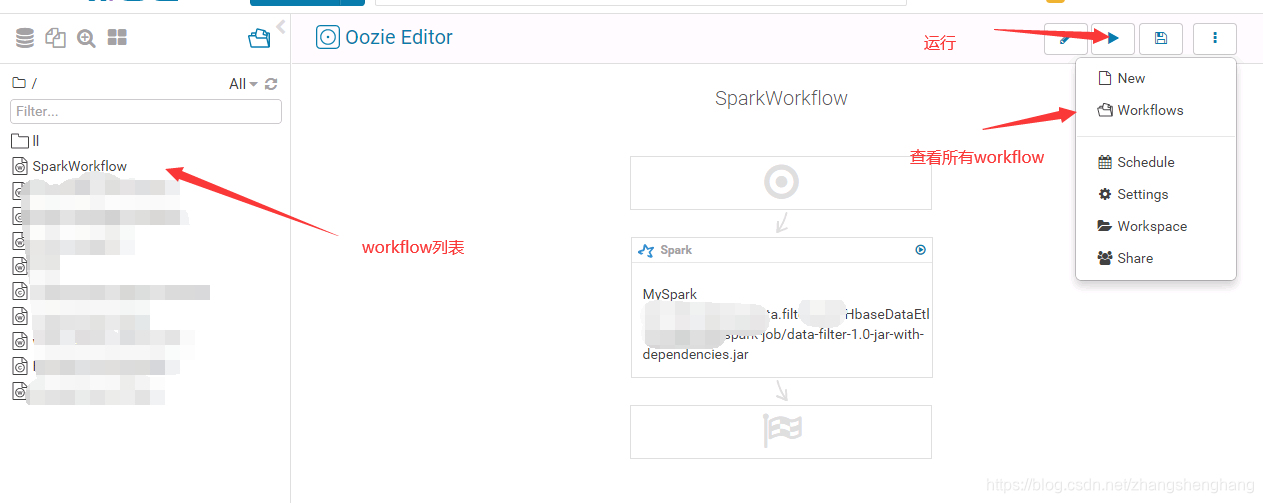The height and width of the screenshot is (503, 1263).
Task: Choose Schedule from the dropdown menu
Action: click(x=1156, y=162)
